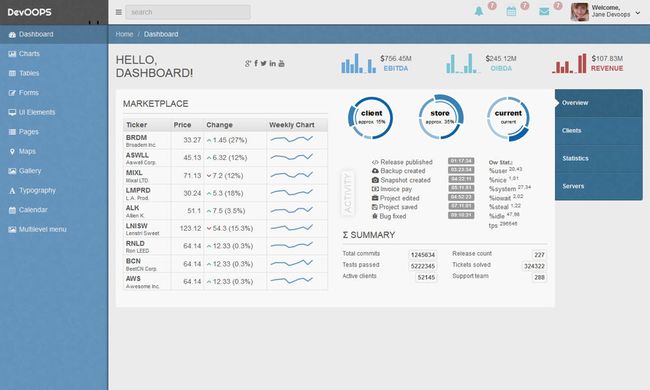The image size is (650, 390).
Task: Click Jane Devoops avatar photo
Action: [x=580, y=12]
